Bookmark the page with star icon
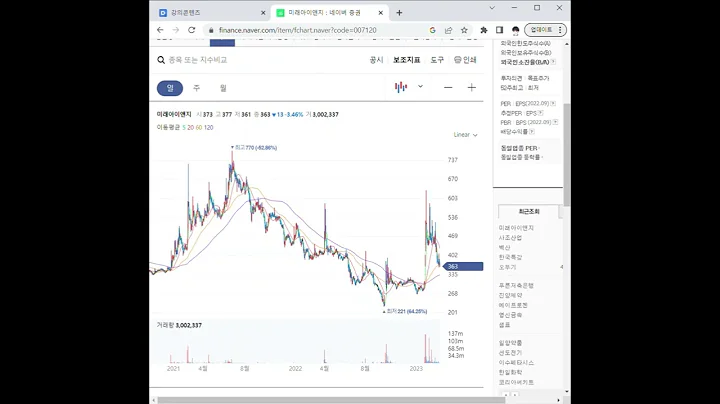720x404 pixels. click(464, 30)
